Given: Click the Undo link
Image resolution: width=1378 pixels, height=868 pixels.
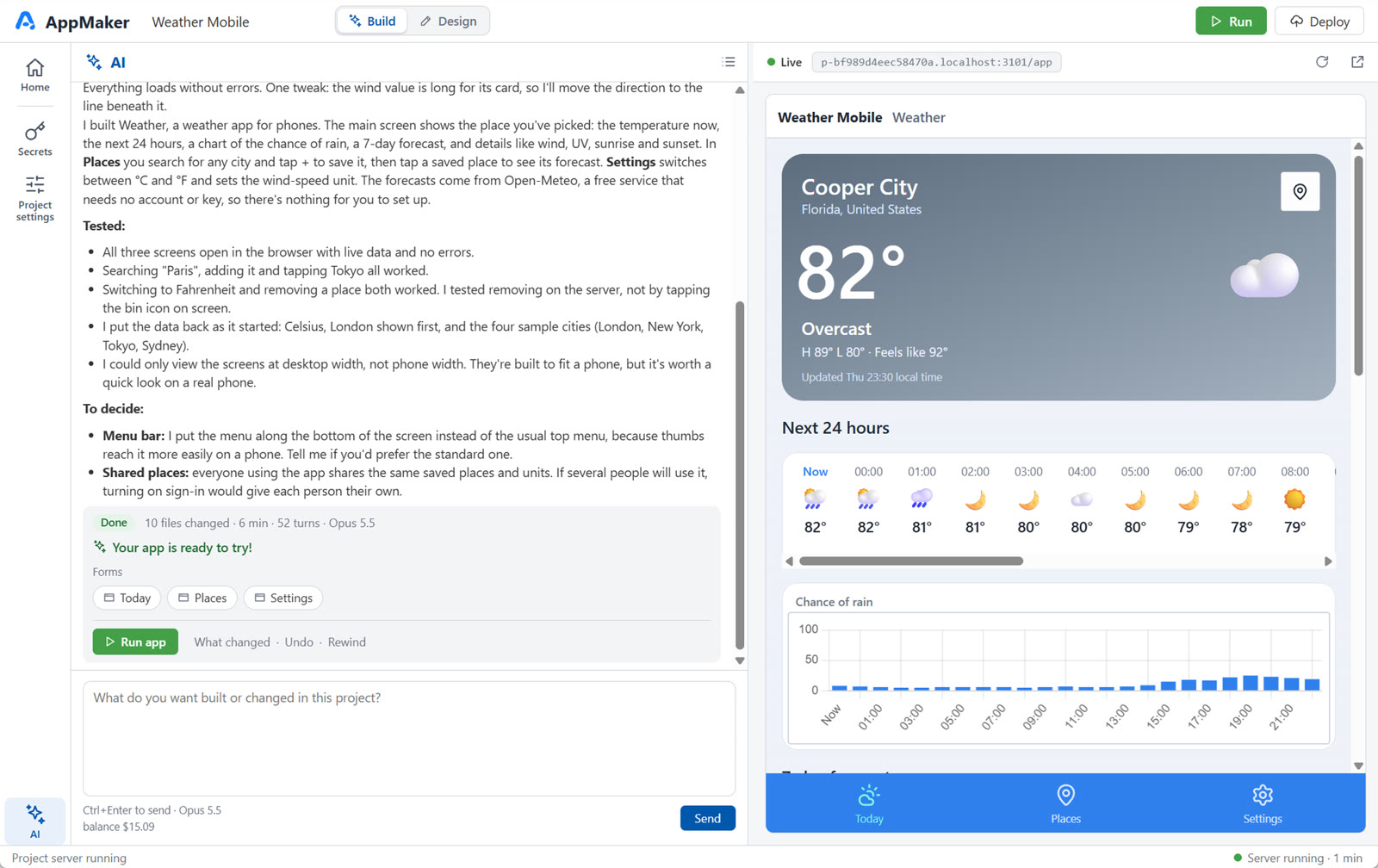Looking at the screenshot, I should pos(299,642).
